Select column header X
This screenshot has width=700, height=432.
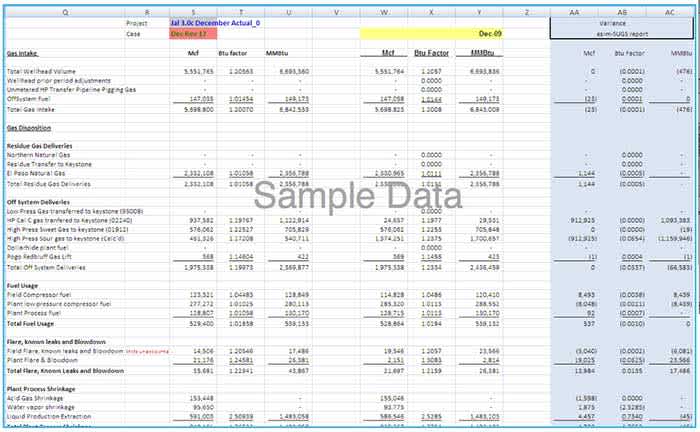(x=431, y=12)
